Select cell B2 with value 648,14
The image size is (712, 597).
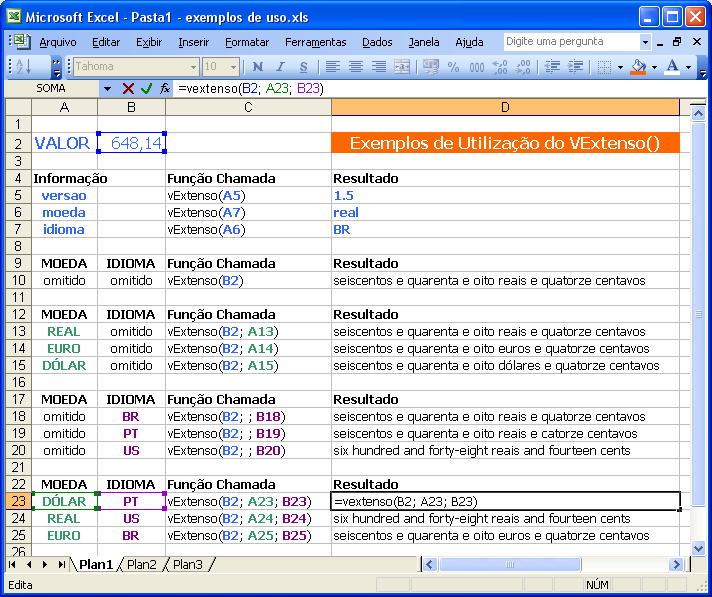131,143
